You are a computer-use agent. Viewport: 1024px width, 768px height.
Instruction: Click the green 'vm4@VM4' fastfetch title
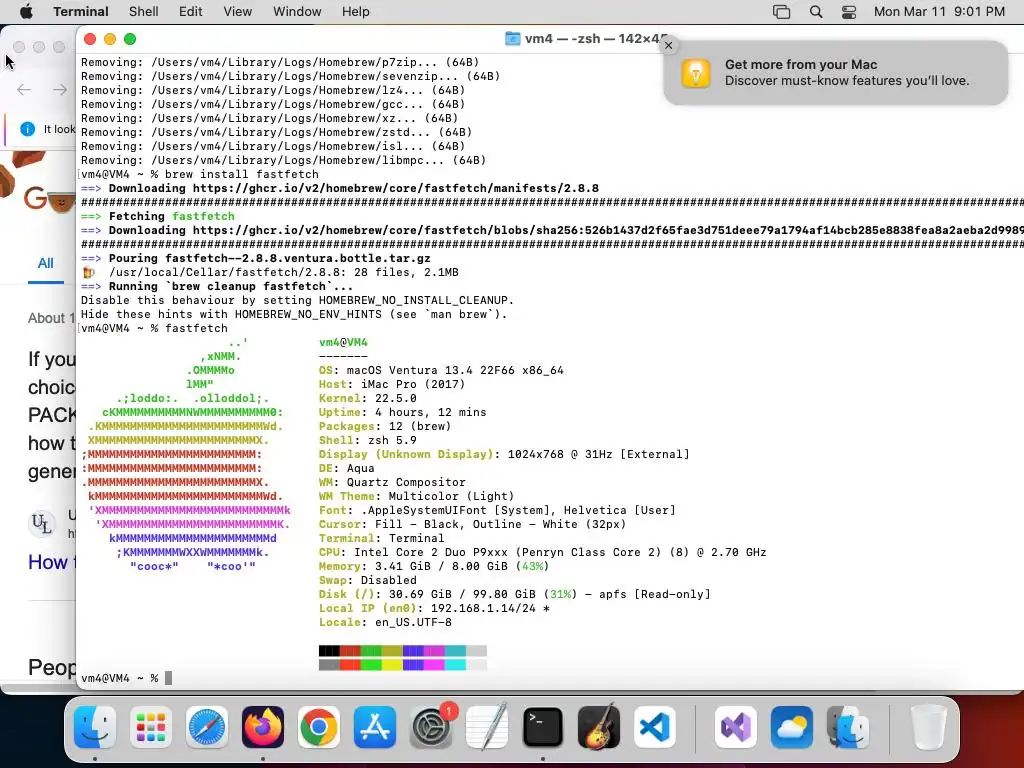tap(344, 342)
